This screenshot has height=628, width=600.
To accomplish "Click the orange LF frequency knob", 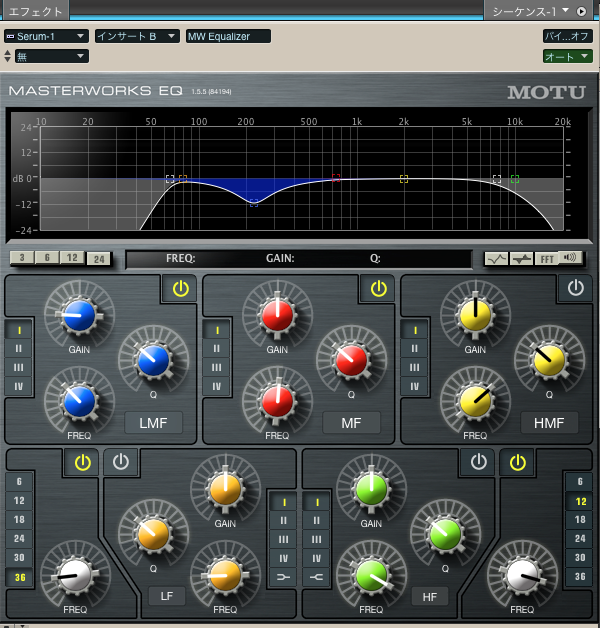I will [x=226, y=576].
